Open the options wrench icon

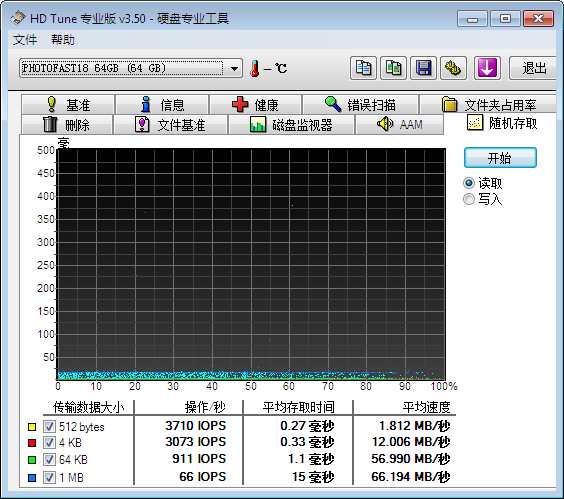coord(454,68)
